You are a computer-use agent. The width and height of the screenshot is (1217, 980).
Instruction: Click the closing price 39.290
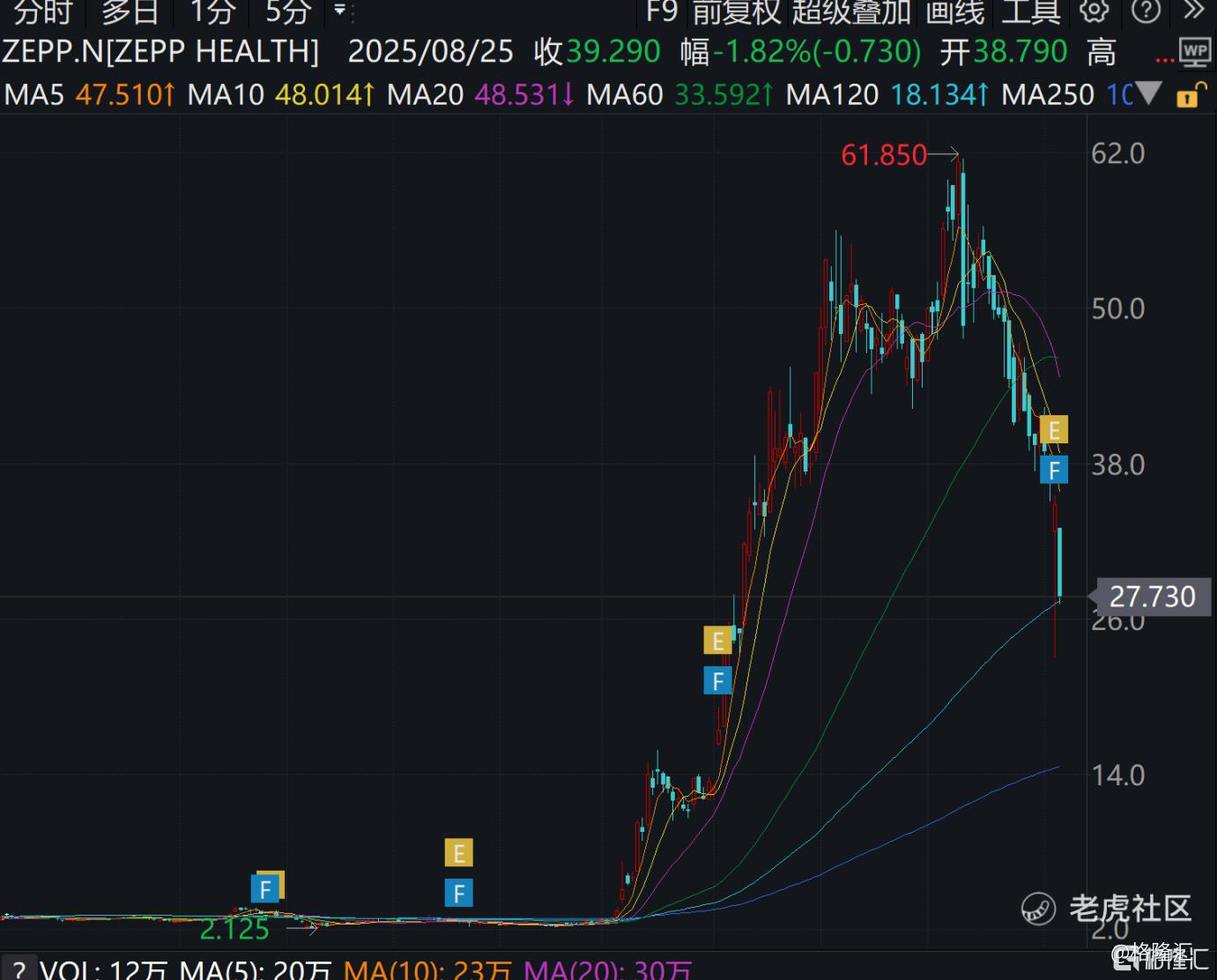612,52
